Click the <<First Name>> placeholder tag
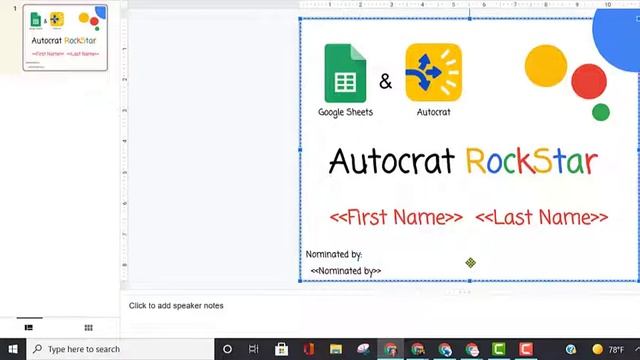Viewport: 640px width, 360px height. point(396,217)
